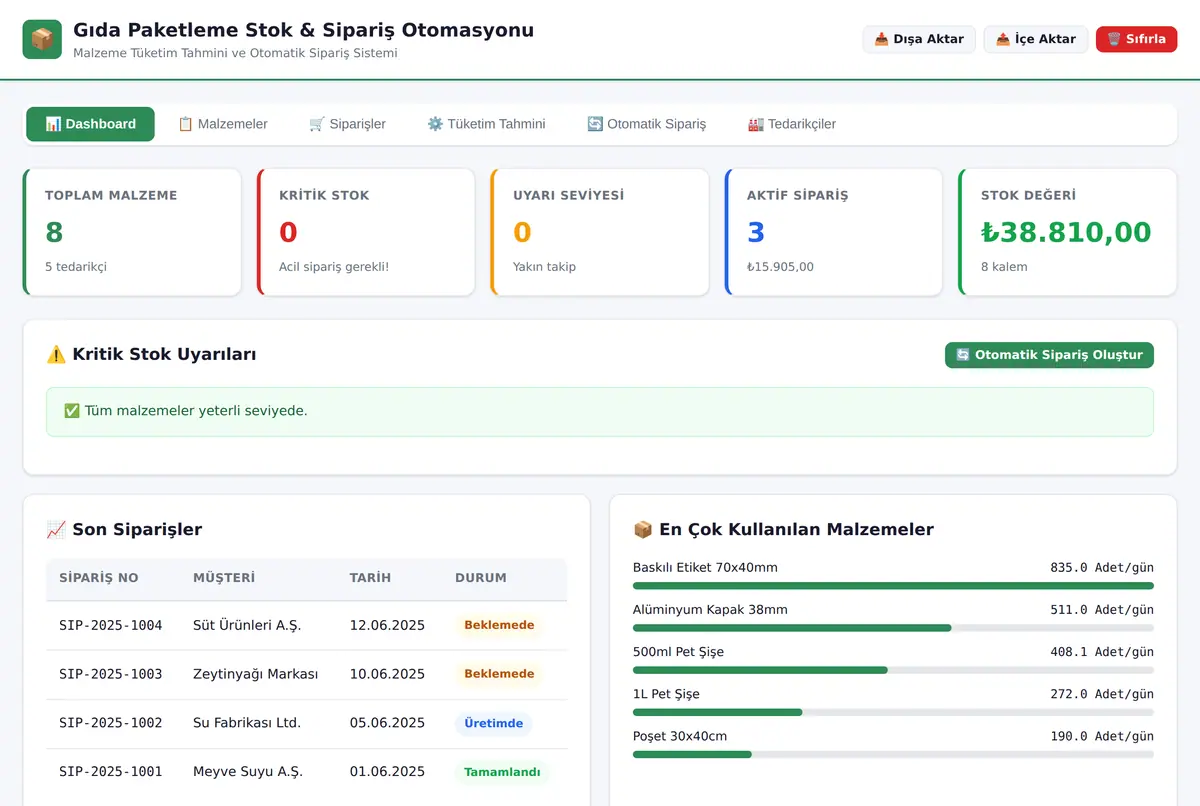
Task: Click the Durum column header
Action: [x=481, y=578]
